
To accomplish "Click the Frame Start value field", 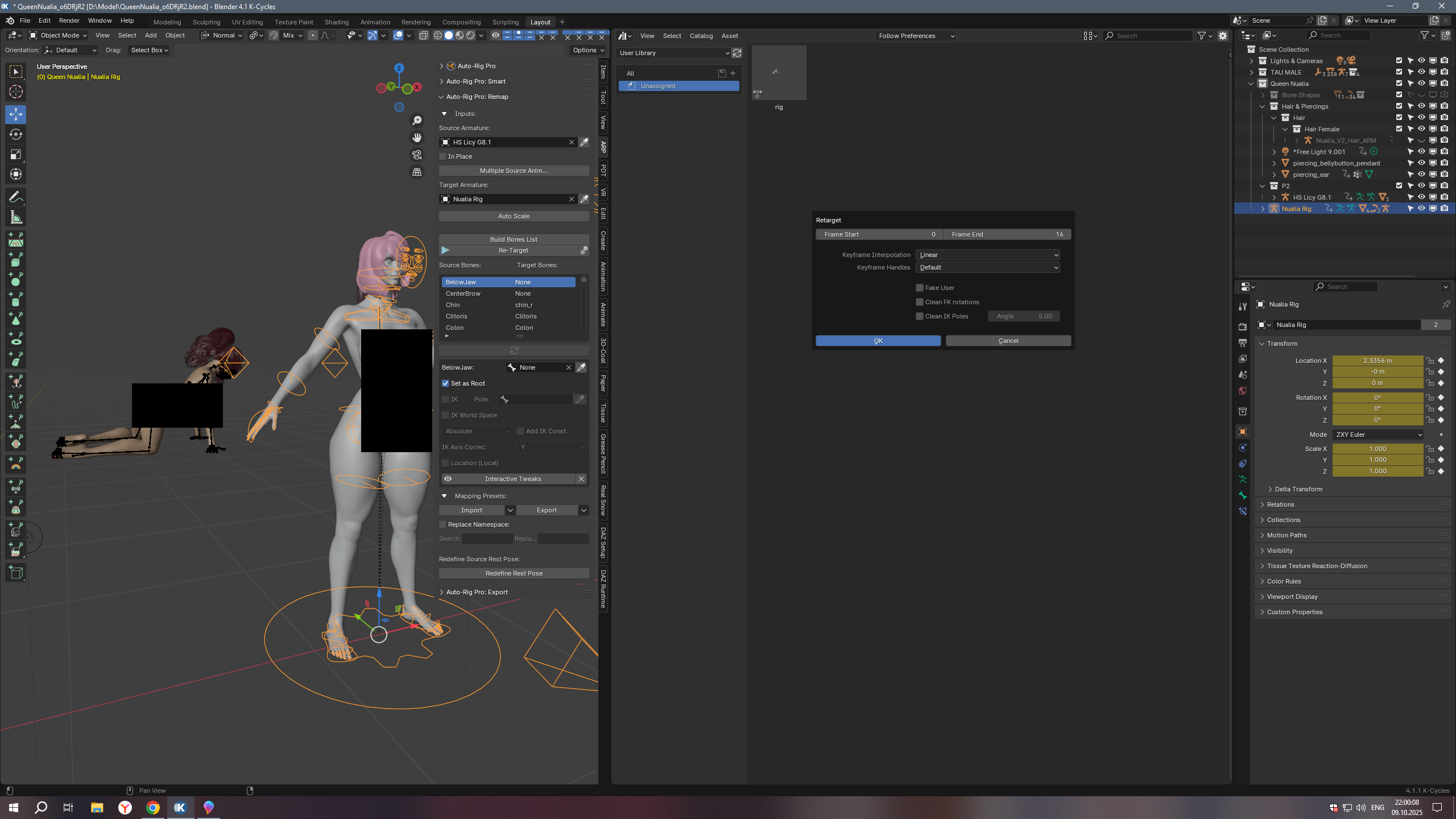I will 879,234.
